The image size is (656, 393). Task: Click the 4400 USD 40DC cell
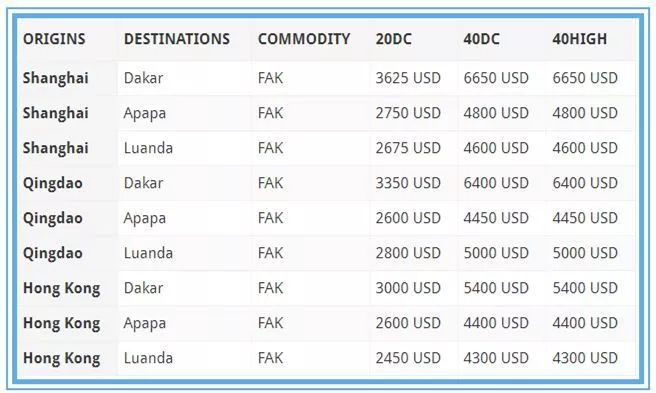coord(496,323)
